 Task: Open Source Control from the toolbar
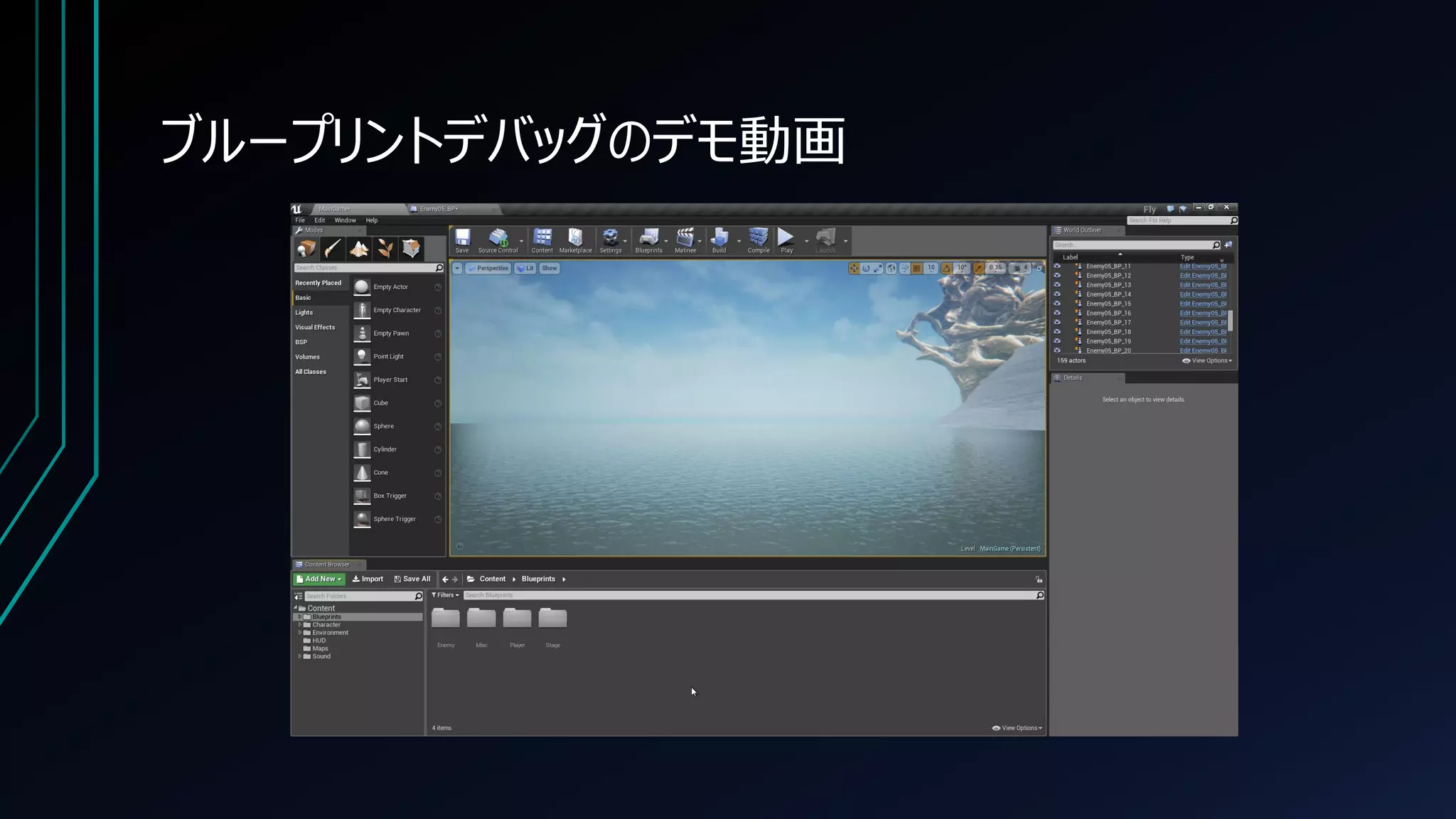coord(498,240)
